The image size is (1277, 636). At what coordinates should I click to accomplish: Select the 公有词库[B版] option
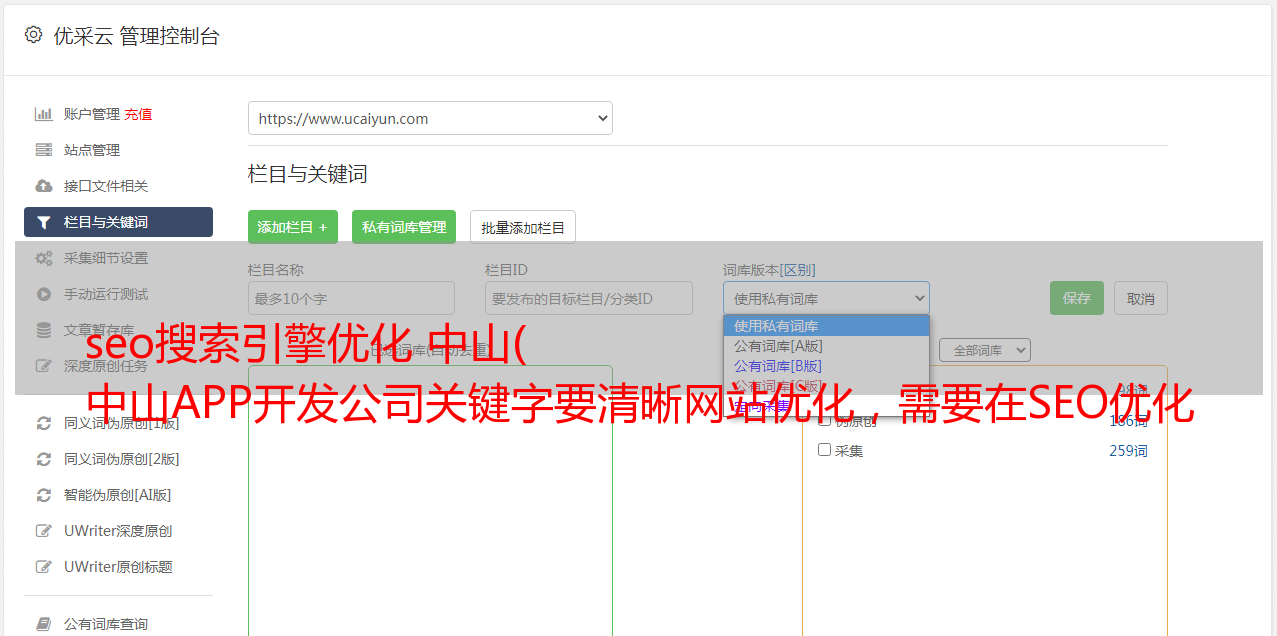coord(826,366)
